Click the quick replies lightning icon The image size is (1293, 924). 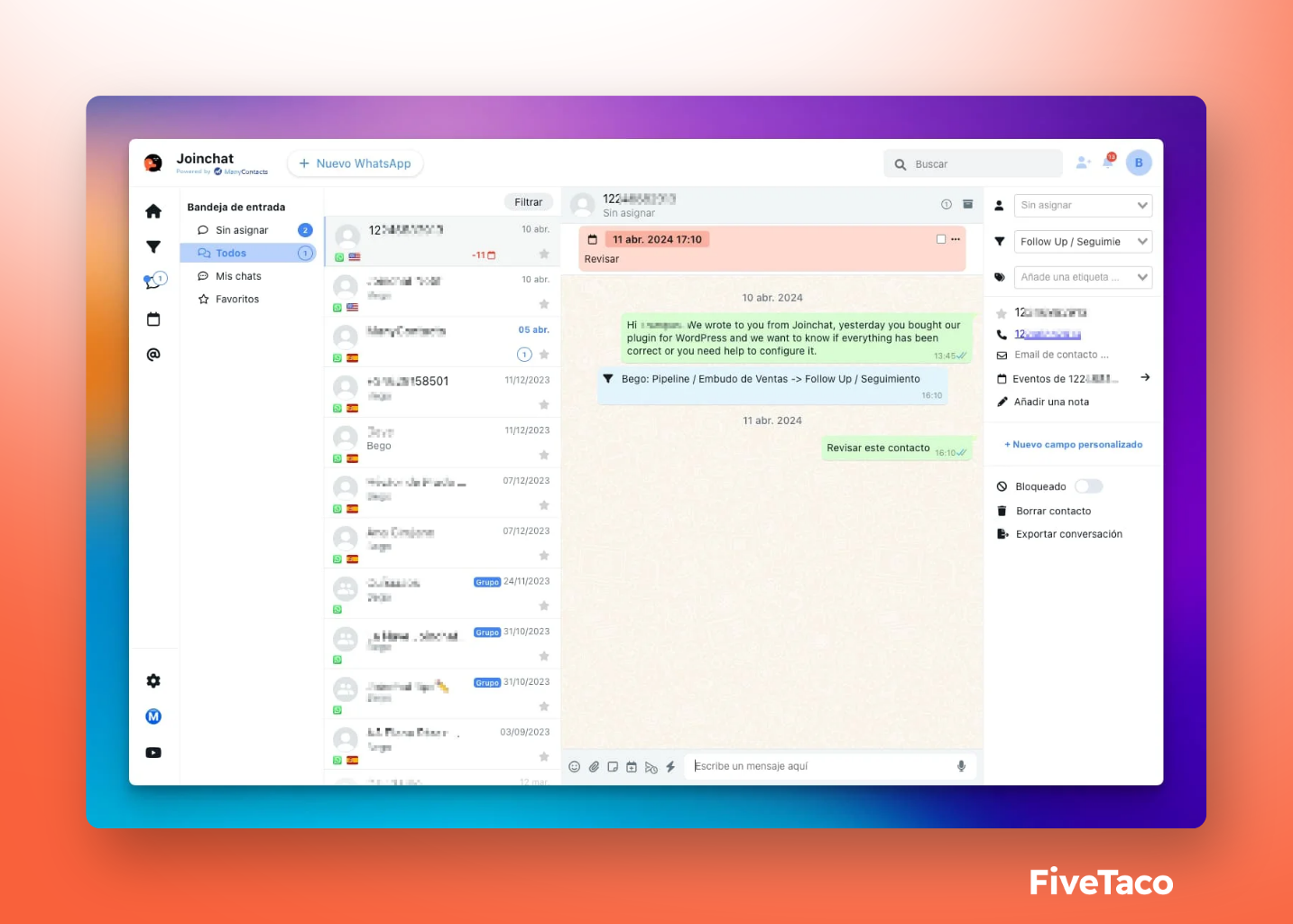(670, 767)
